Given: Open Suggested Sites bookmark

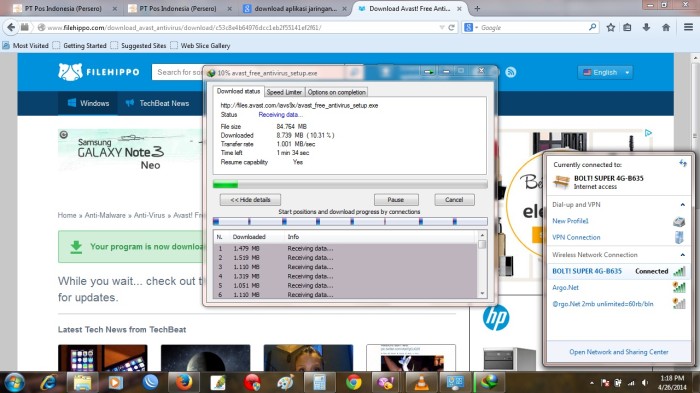Looking at the screenshot, I should [x=138, y=46].
